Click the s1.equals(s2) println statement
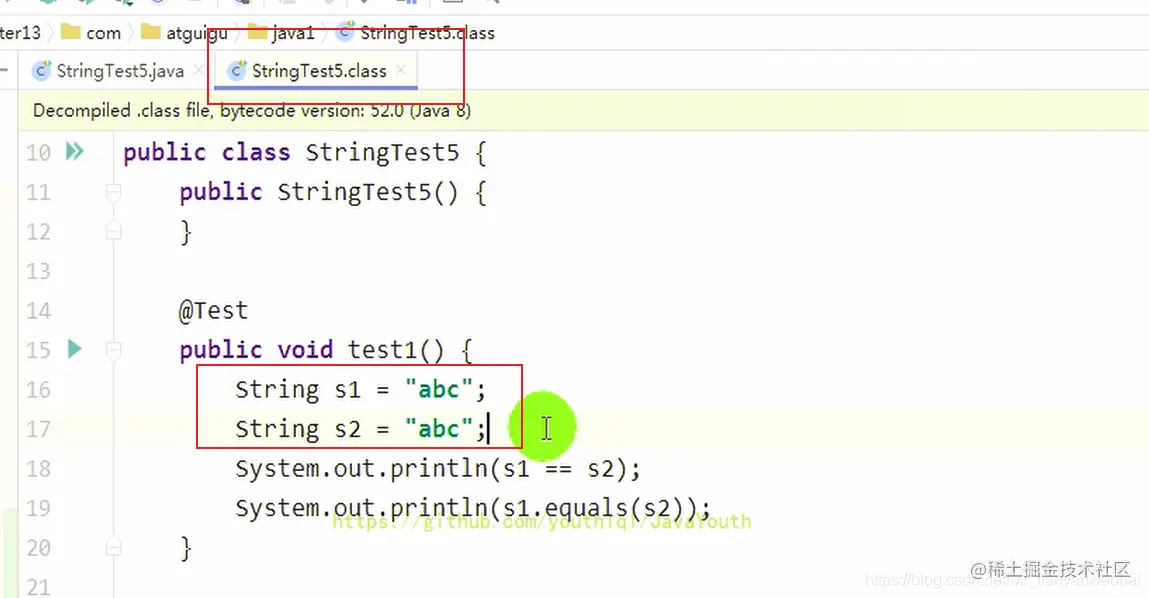This screenshot has width=1149, height=598. click(x=473, y=508)
